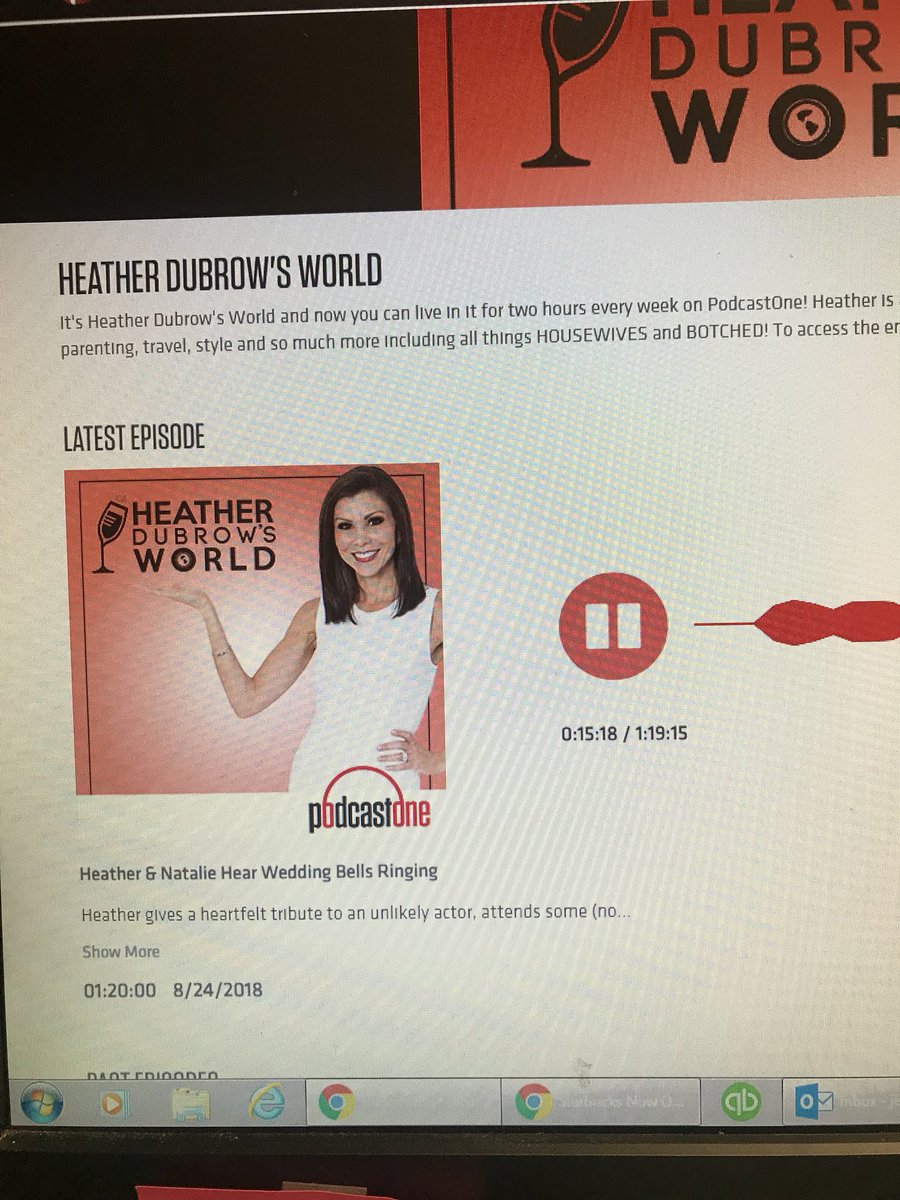Select the 8/24/2018 episode date text
This screenshot has height=1200, width=900.
pos(217,991)
